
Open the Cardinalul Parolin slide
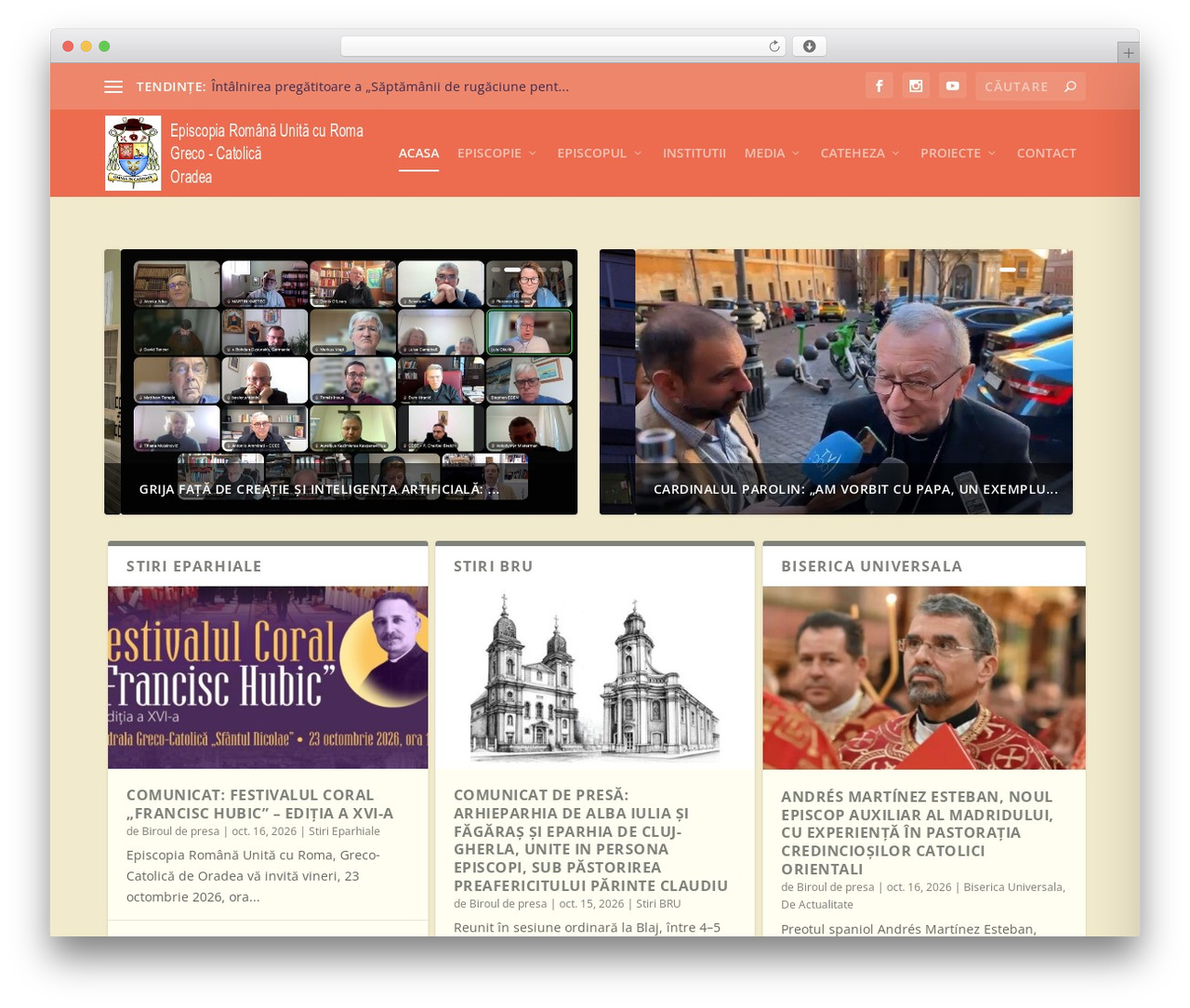855,489
